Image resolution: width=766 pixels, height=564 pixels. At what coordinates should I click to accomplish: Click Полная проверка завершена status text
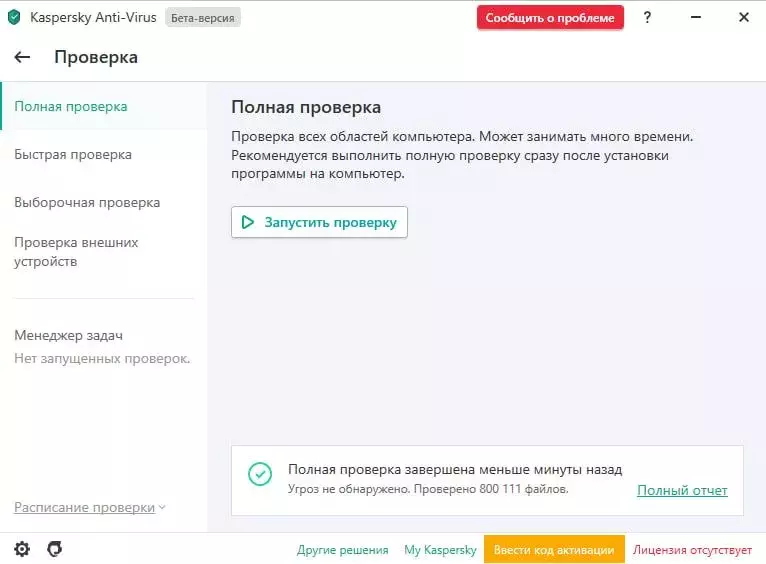[455, 469]
